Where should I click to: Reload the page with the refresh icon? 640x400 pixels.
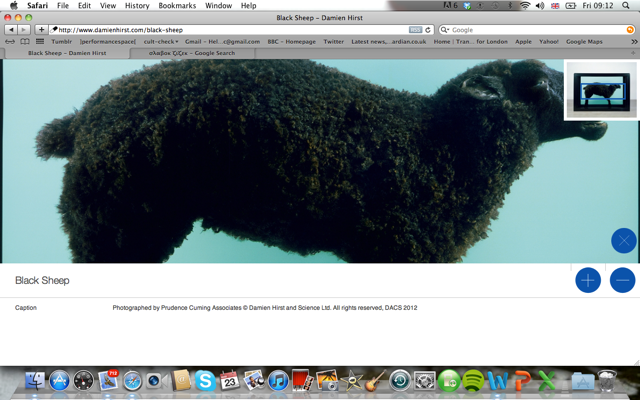click(428, 30)
